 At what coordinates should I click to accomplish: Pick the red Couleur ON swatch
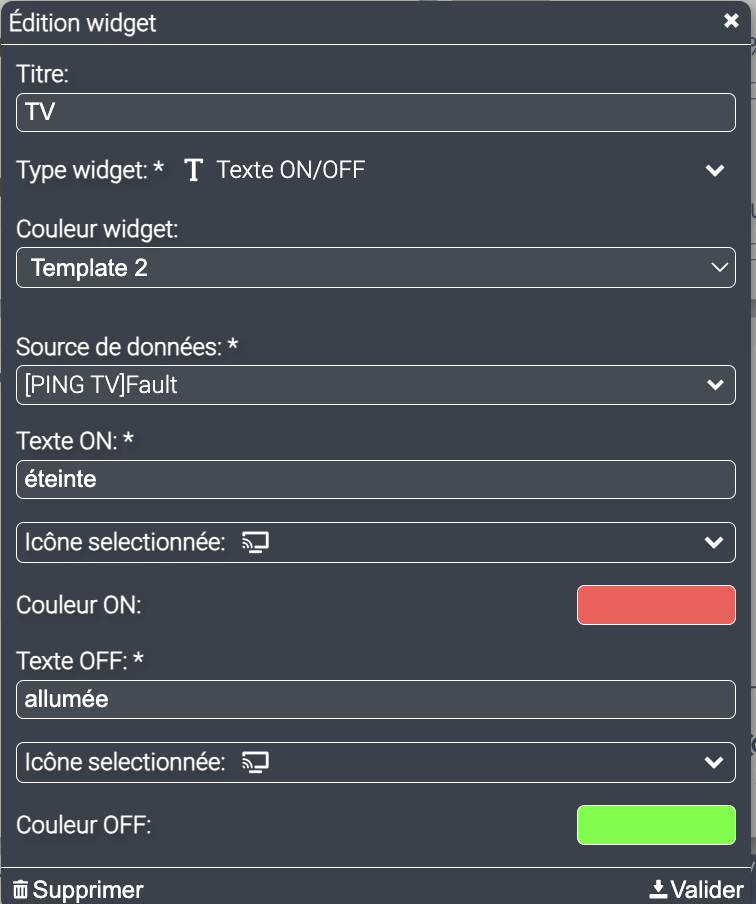[x=656, y=605]
